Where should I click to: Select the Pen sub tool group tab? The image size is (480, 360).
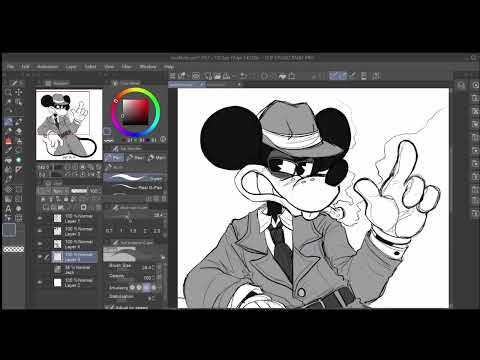pyautogui.click(x=114, y=157)
